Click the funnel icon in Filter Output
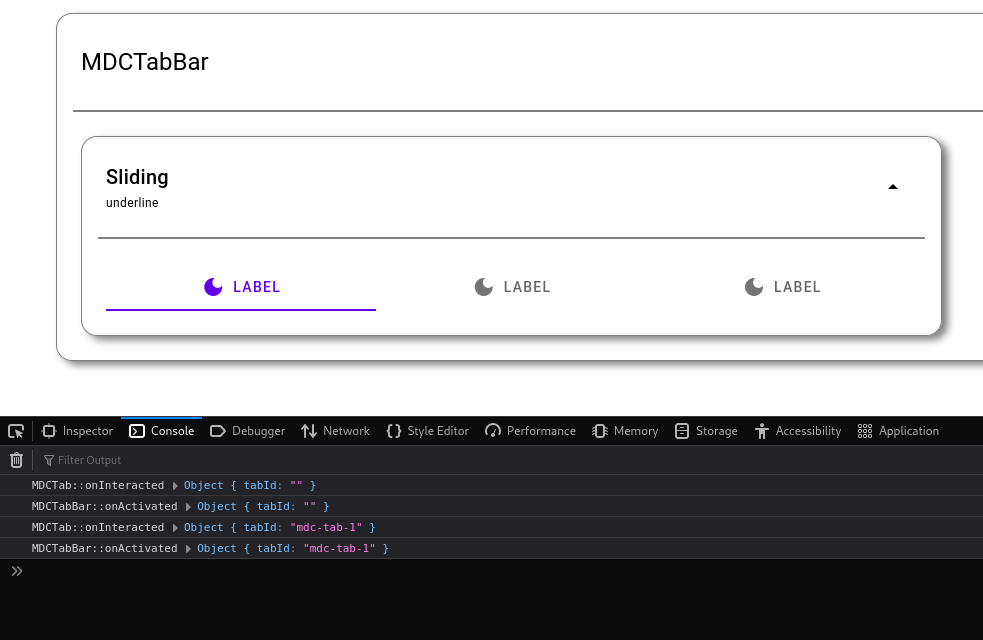 point(47,459)
